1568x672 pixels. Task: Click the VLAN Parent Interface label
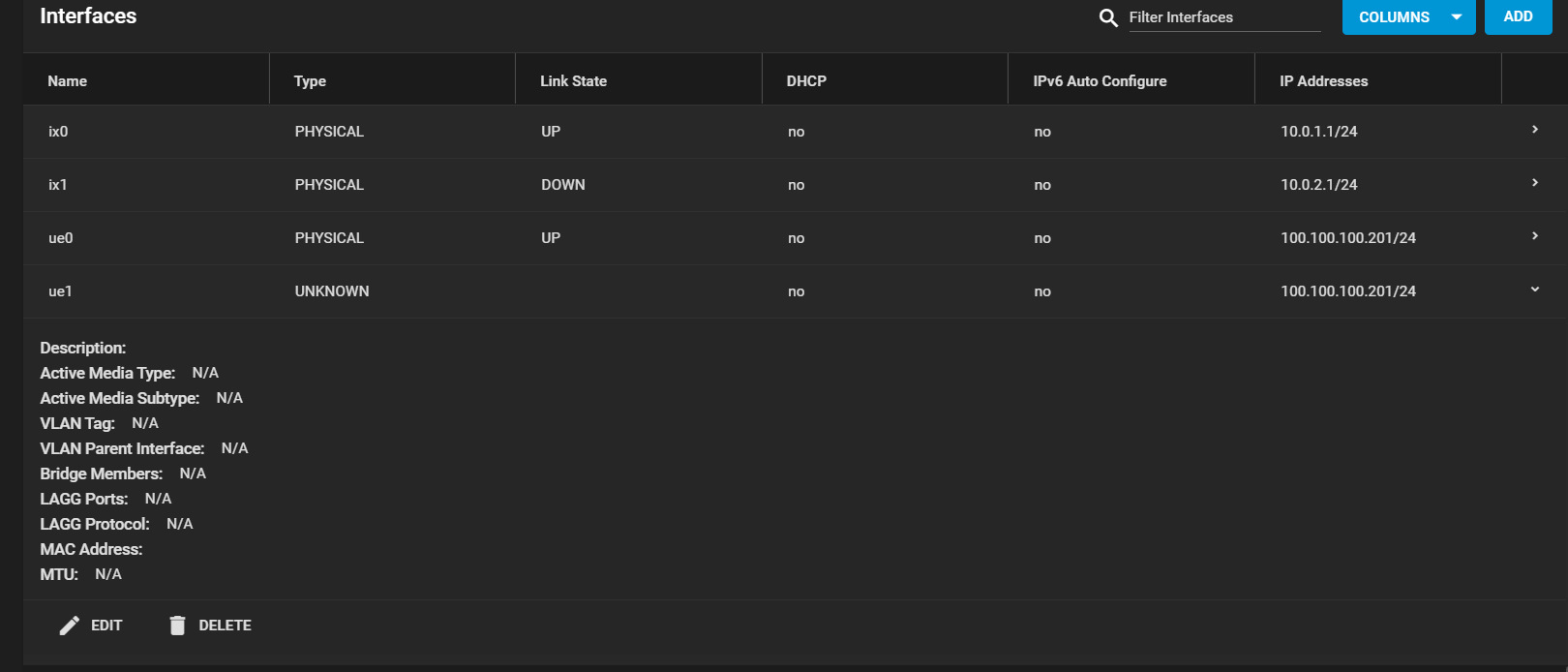pyautogui.click(x=122, y=448)
